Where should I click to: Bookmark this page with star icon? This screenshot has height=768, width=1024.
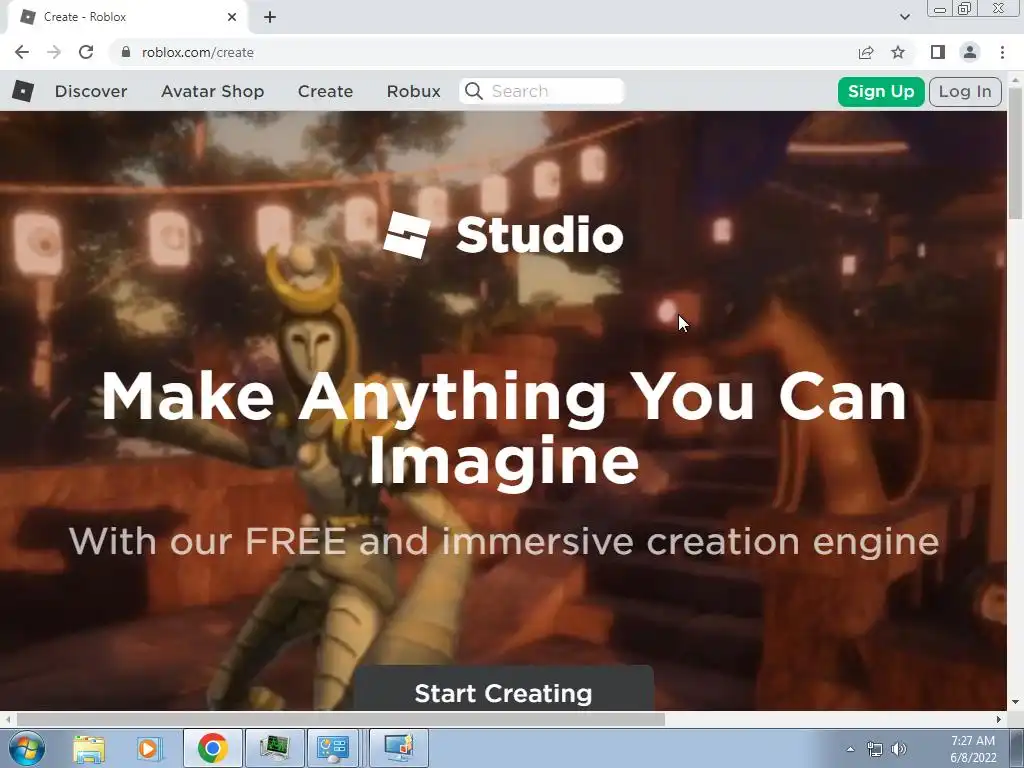[x=898, y=52]
